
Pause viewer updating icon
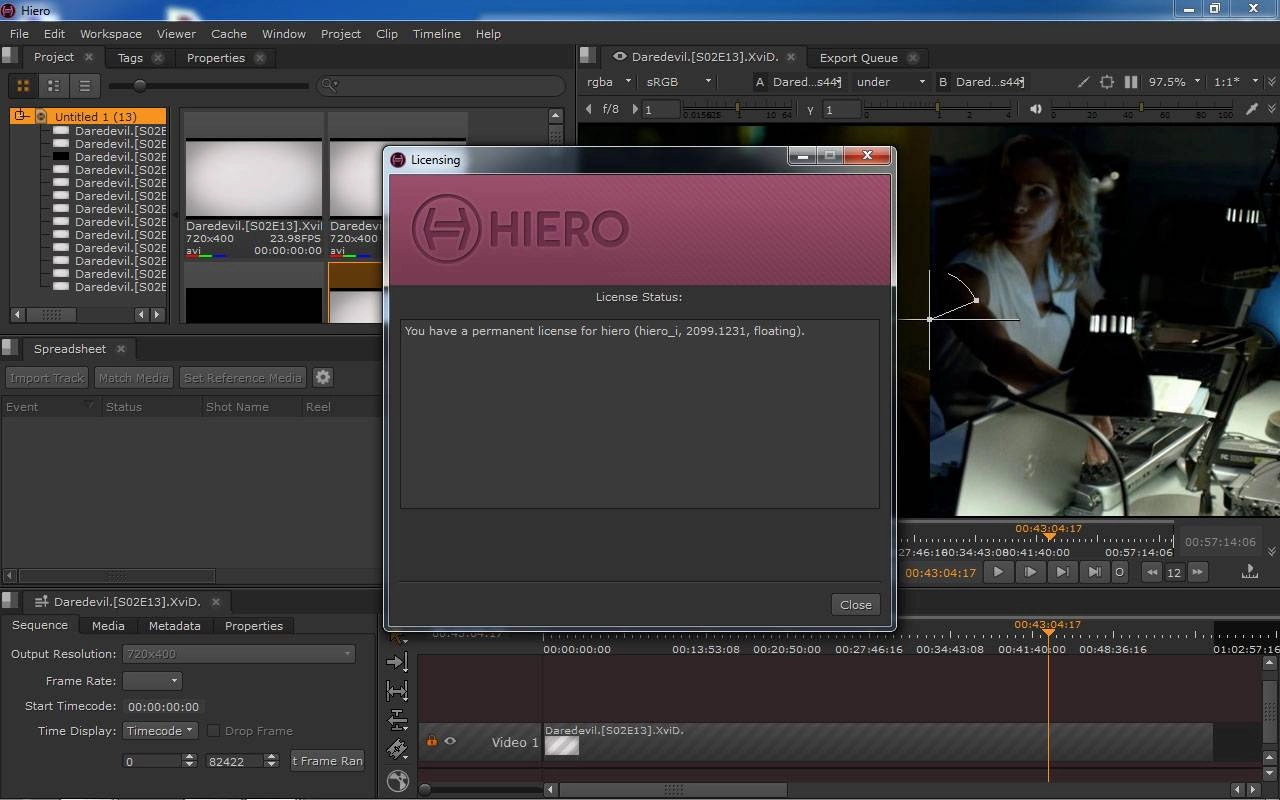(1131, 82)
